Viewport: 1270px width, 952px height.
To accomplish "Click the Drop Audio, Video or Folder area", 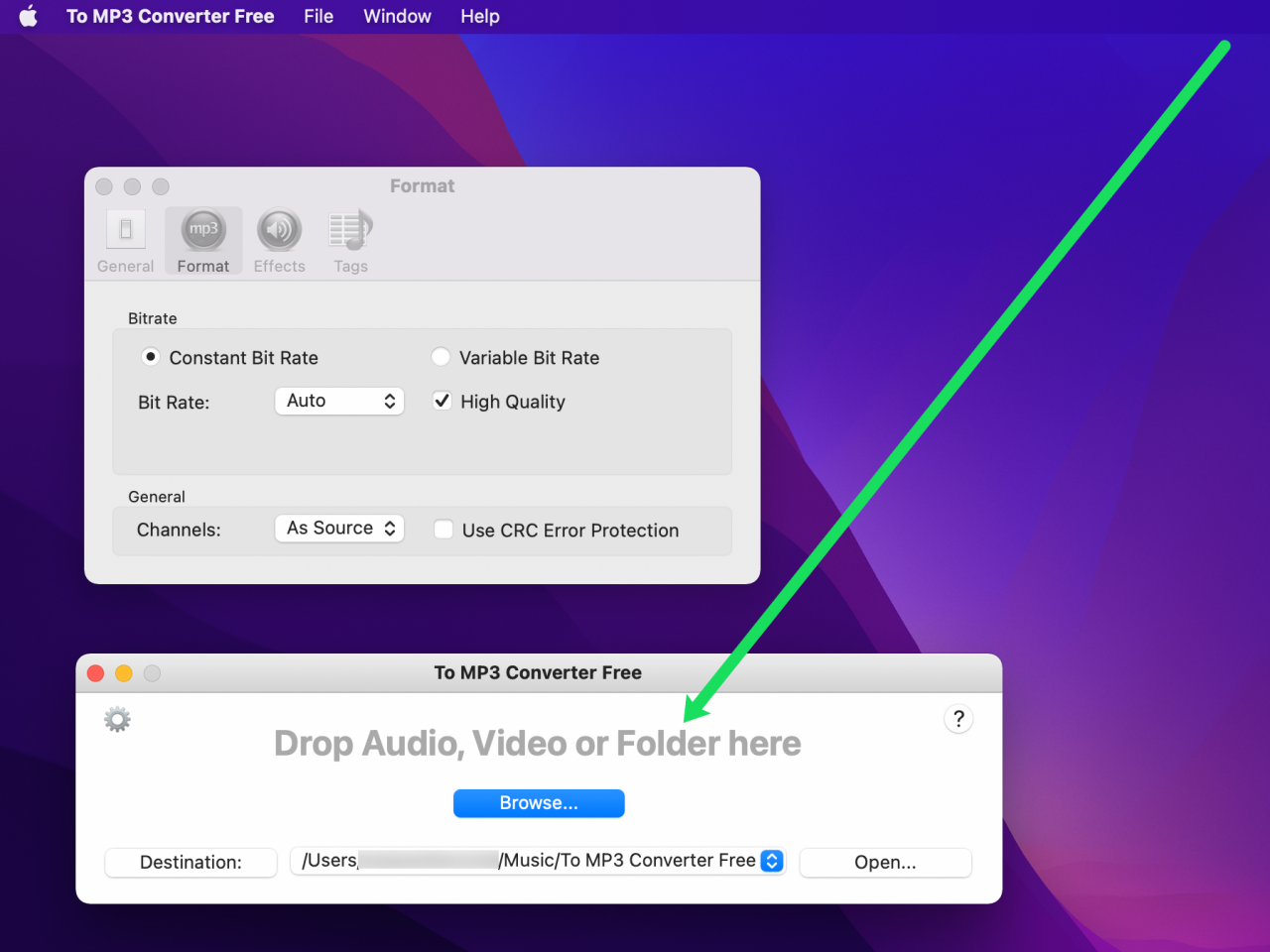I will [539, 744].
